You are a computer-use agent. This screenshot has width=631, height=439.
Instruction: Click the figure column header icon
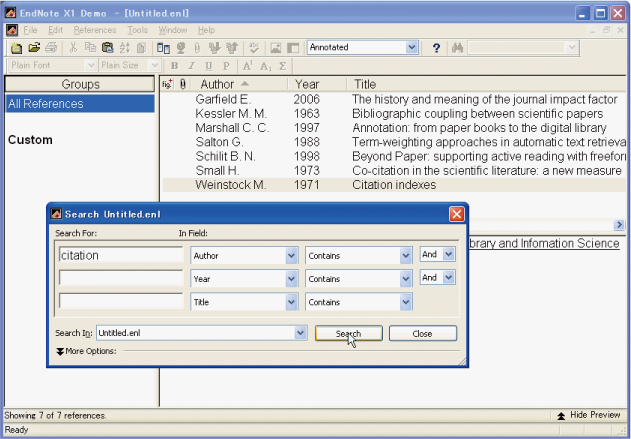pos(167,84)
